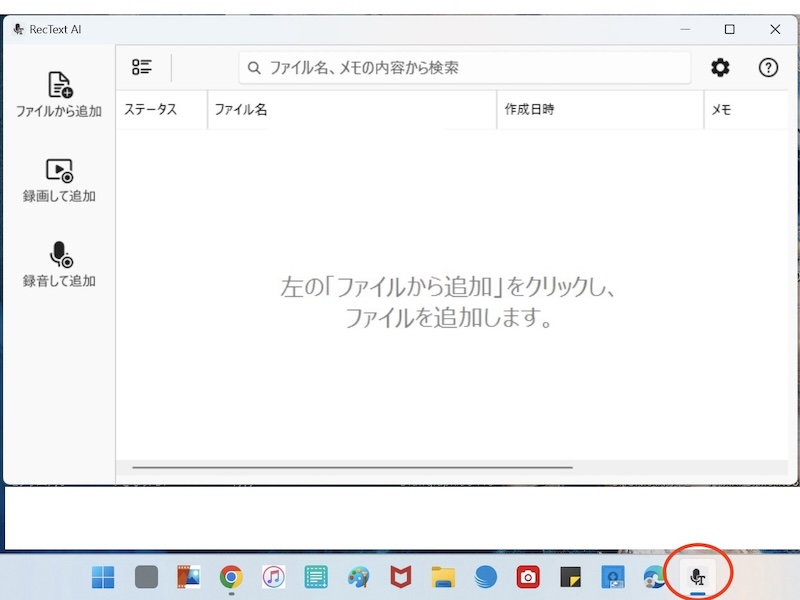The image size is (800, 600).
Task: Click the ファイルから追加 icon in sidebar
Action: pyautogui.click(x=60, y=86)
